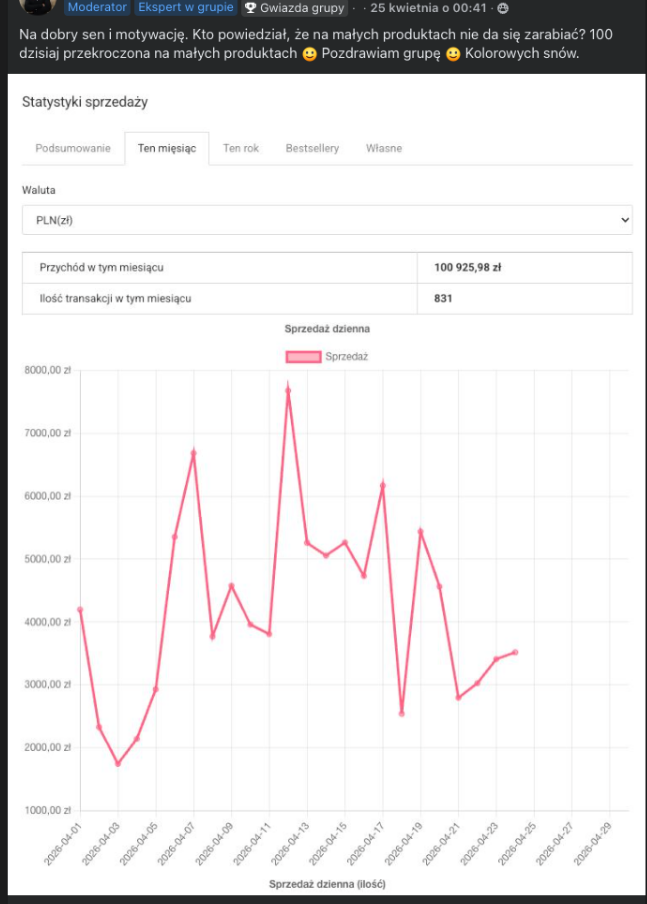Click the chart data point on 2026-04-07
The image size is (647, 904).
click(x=194, y=453)
